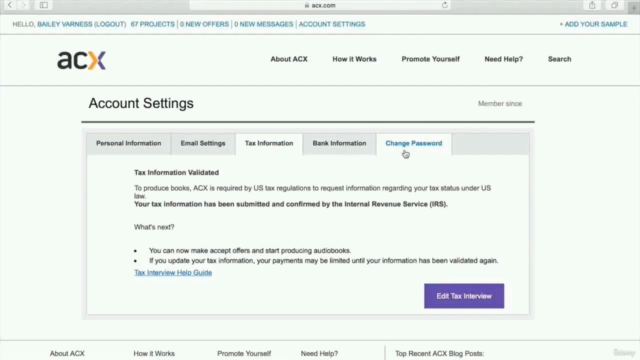This screenshot has height=360, width=640.
Task: Switch to the Change Password tab
Action: point(414,144)
